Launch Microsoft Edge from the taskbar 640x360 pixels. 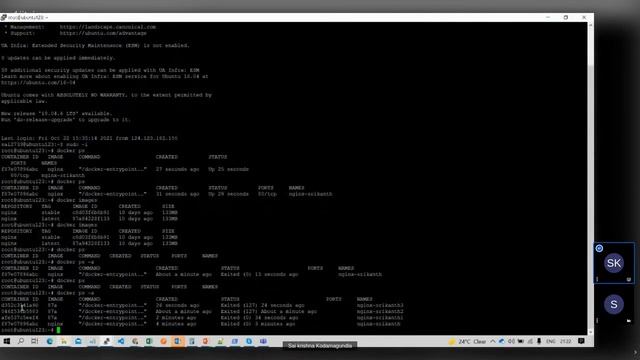click(x=49, y=341)
